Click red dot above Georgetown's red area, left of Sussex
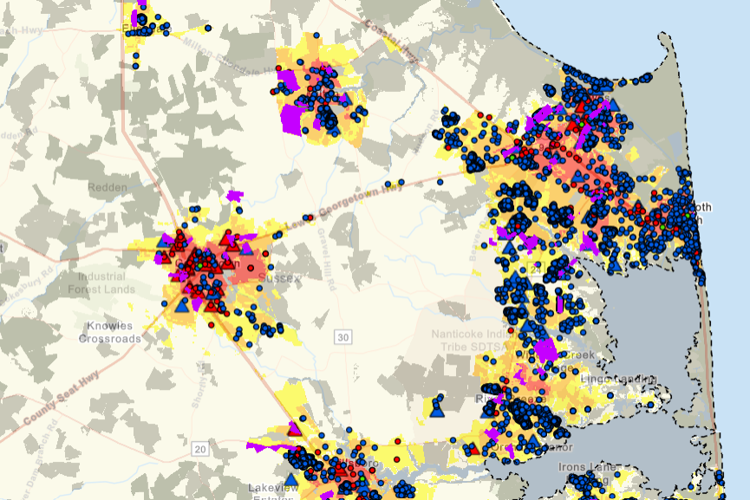This screenshot has width=750, height=500. tap(265, 254)
